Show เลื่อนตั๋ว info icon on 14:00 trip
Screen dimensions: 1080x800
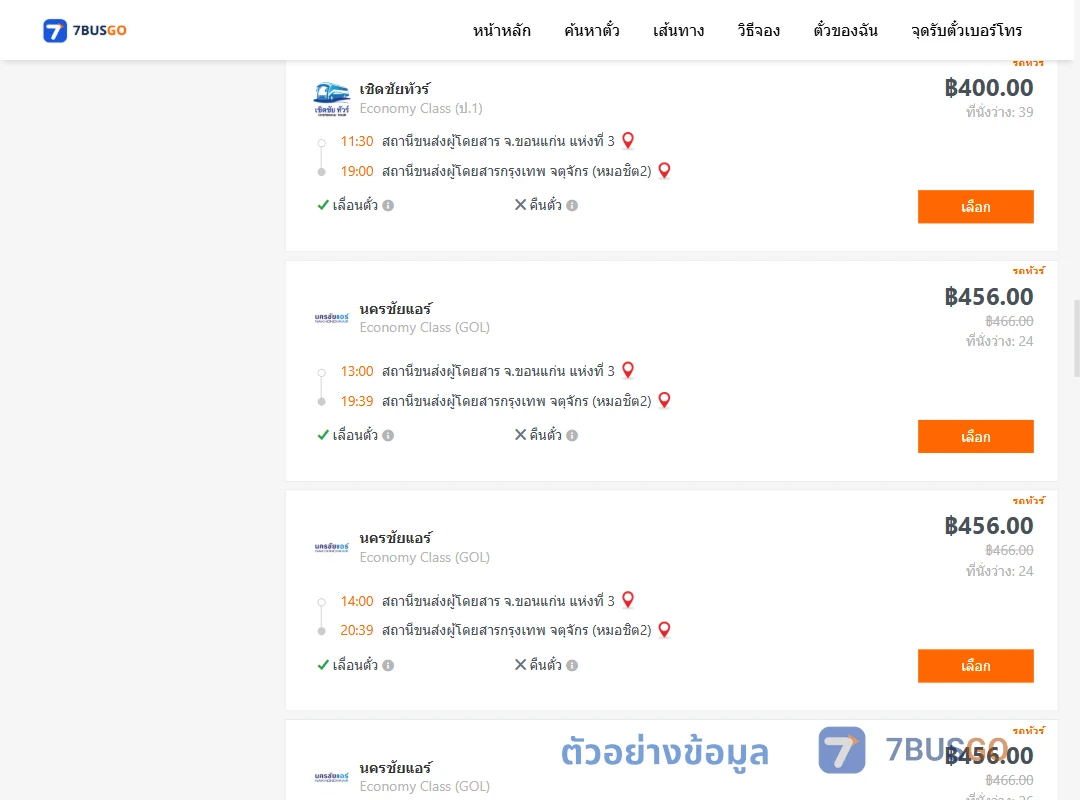point(388,666)
